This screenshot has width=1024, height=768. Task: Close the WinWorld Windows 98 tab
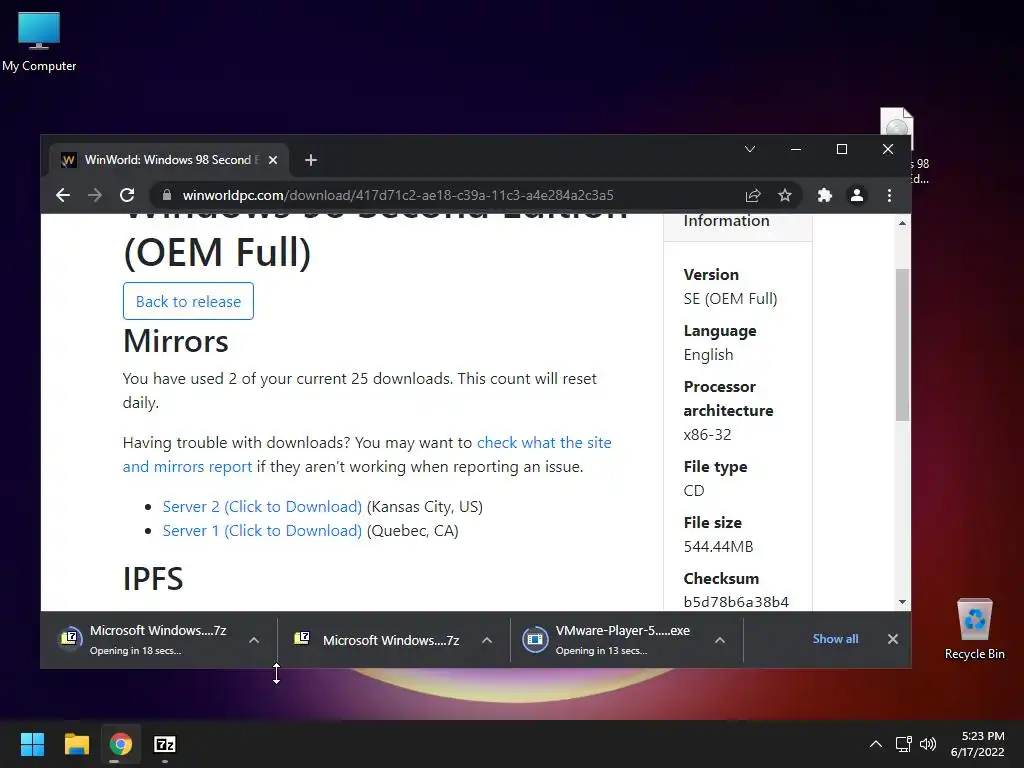pos(273,160)
